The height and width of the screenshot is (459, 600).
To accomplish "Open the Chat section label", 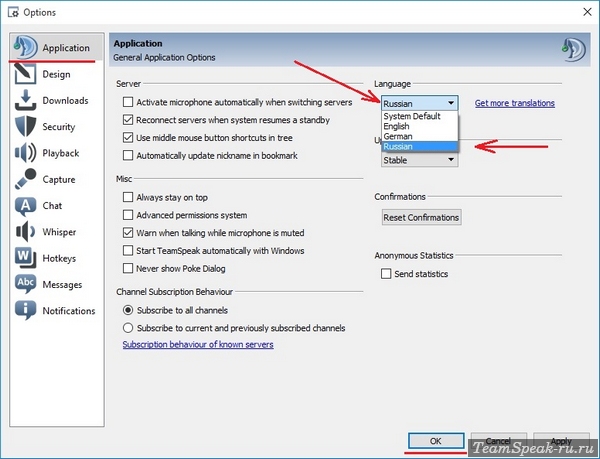I will [x=52, y=206].
